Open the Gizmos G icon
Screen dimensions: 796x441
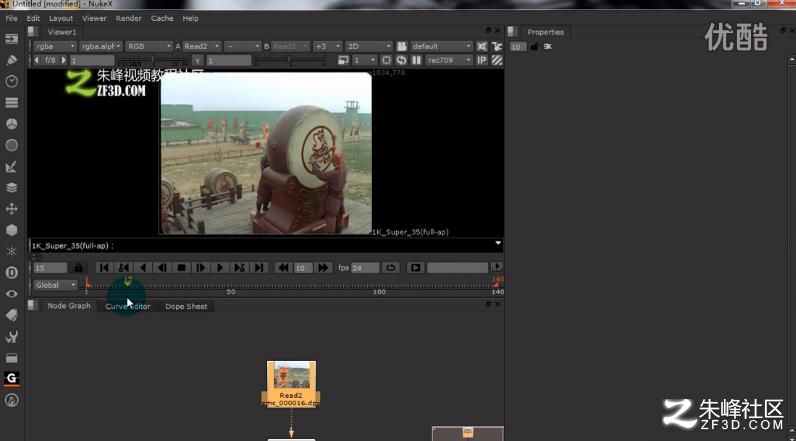pyautogui.click(x=11, y=379)
